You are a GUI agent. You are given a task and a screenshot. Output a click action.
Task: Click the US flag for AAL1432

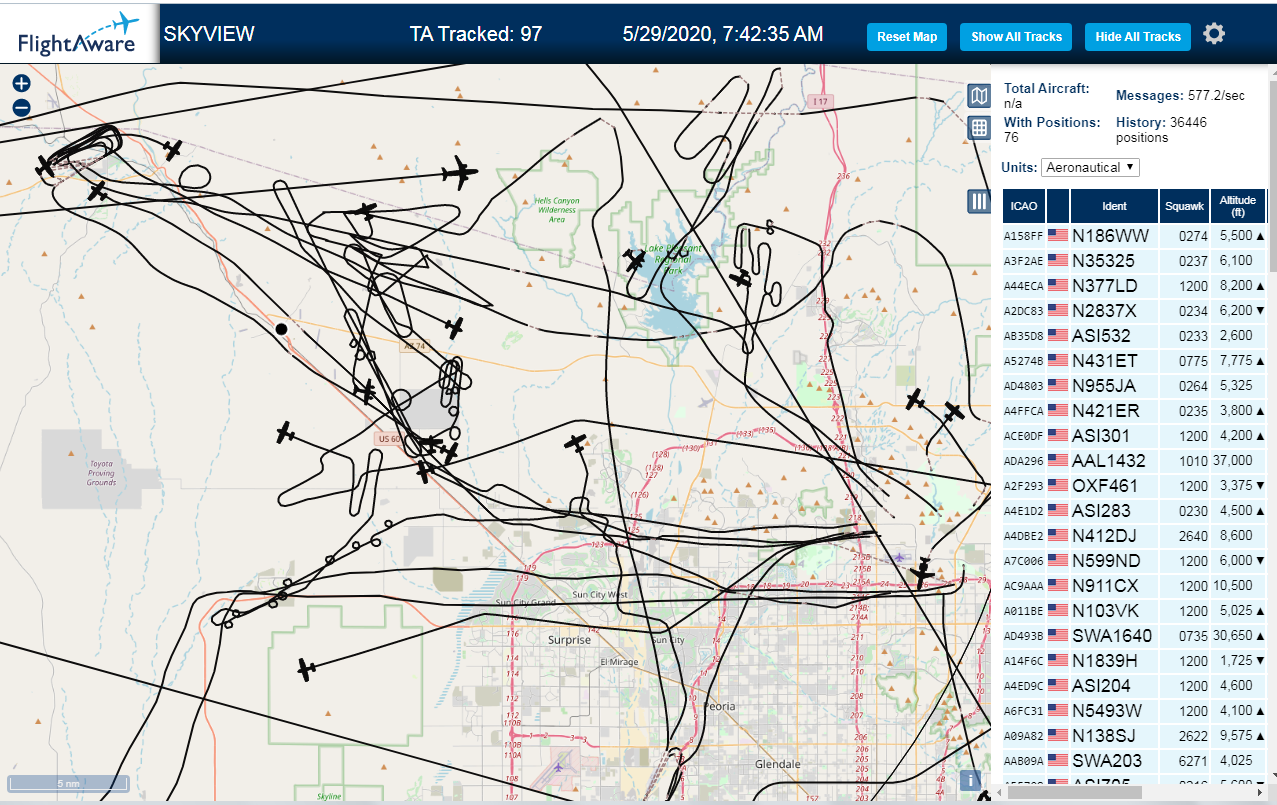(x=1058, y=461)
